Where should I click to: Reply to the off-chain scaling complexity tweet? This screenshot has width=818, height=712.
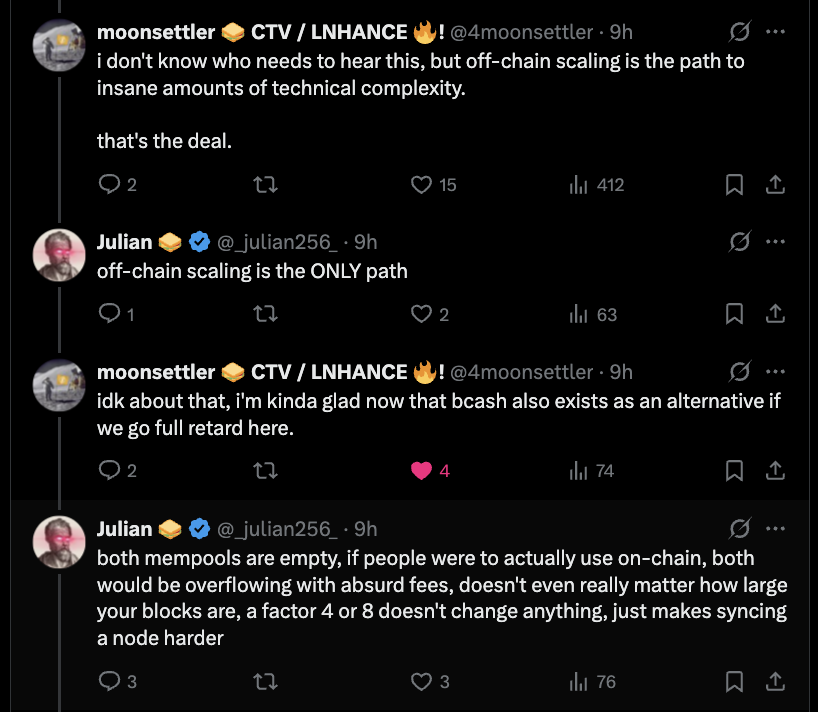pos(110,185)
